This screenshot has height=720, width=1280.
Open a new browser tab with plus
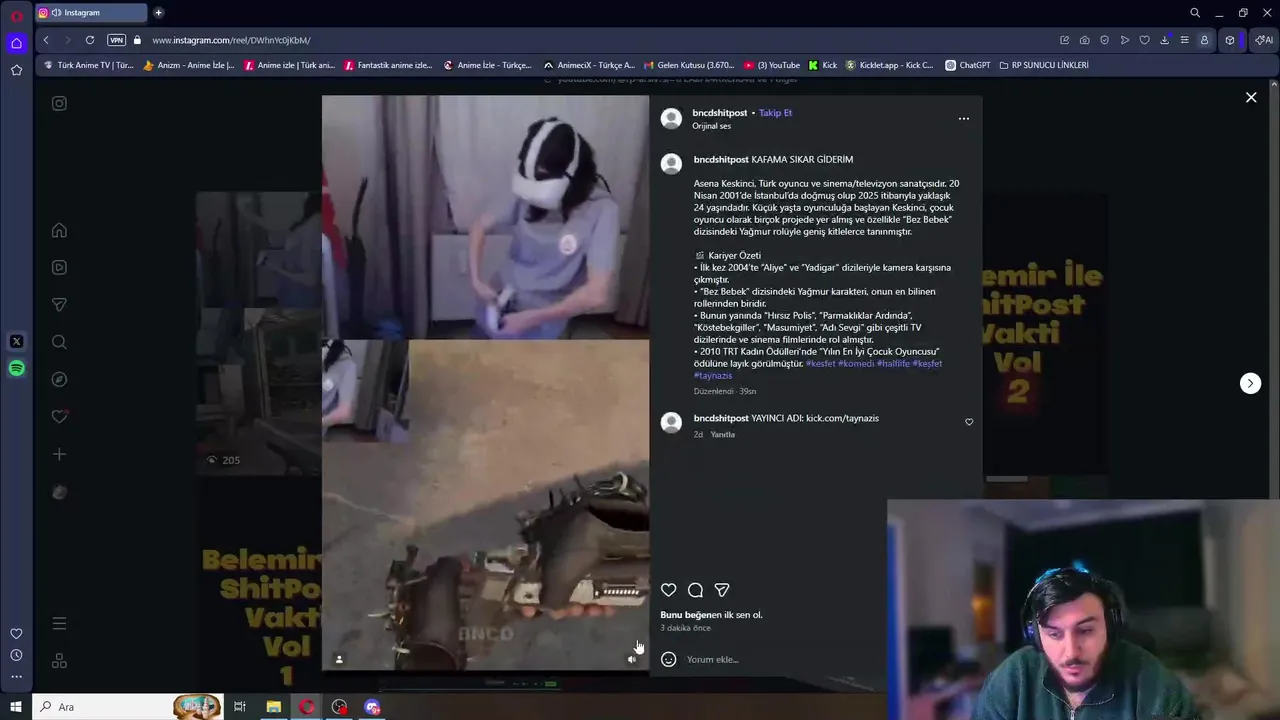[158, 13]
